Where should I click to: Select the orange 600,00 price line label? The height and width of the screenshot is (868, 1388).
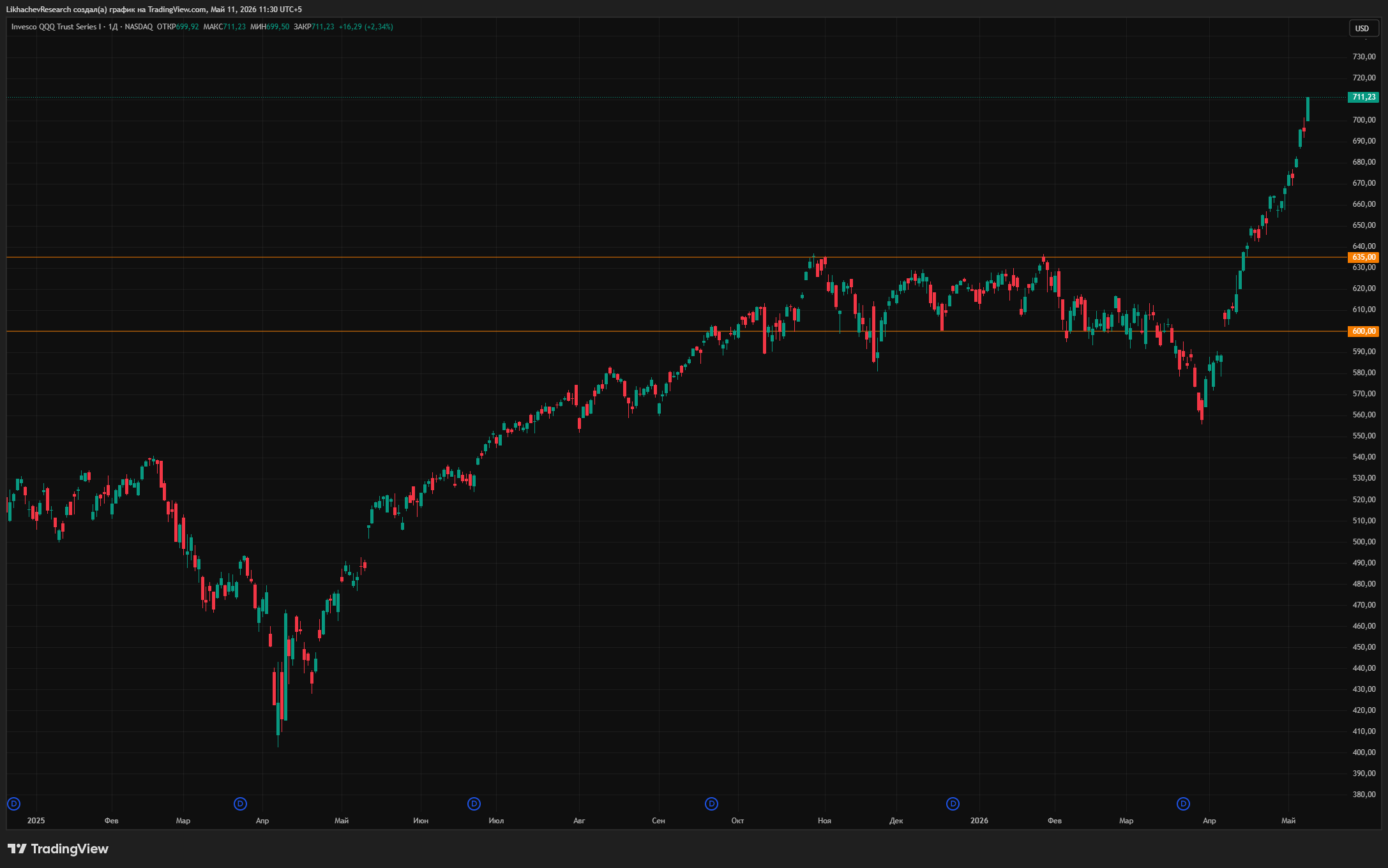click(1363, 331)
